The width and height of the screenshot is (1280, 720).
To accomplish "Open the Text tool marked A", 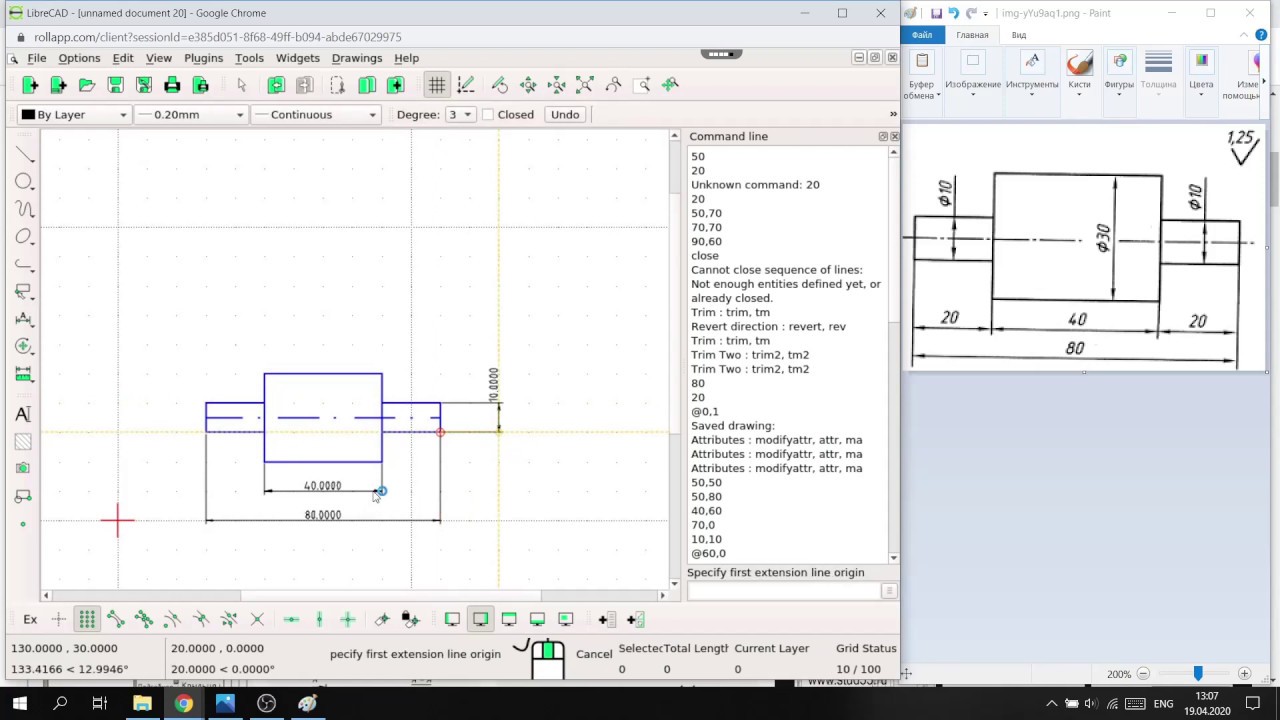I will (24, 414).
